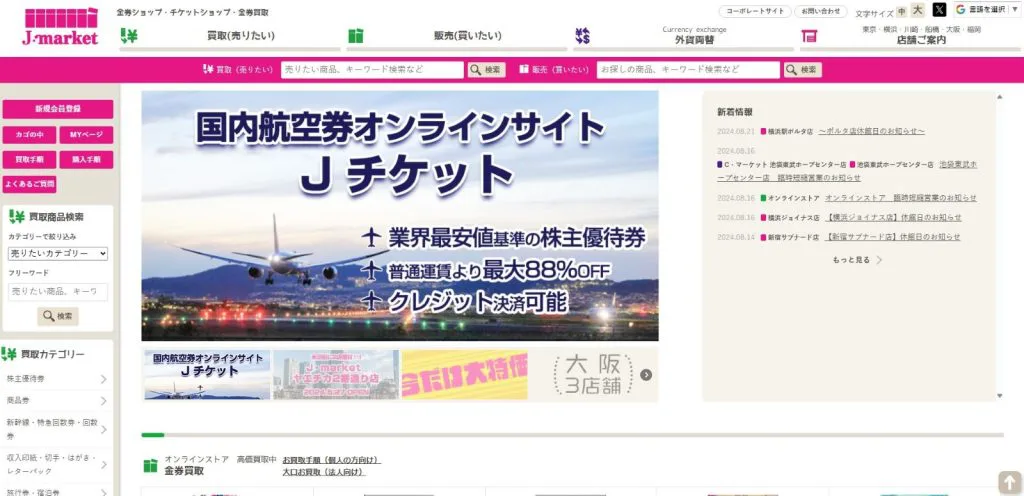This screenshot has width=1024, height=496.
Task: Click the green carousel progress bar
Action: [x=153, y=435]
